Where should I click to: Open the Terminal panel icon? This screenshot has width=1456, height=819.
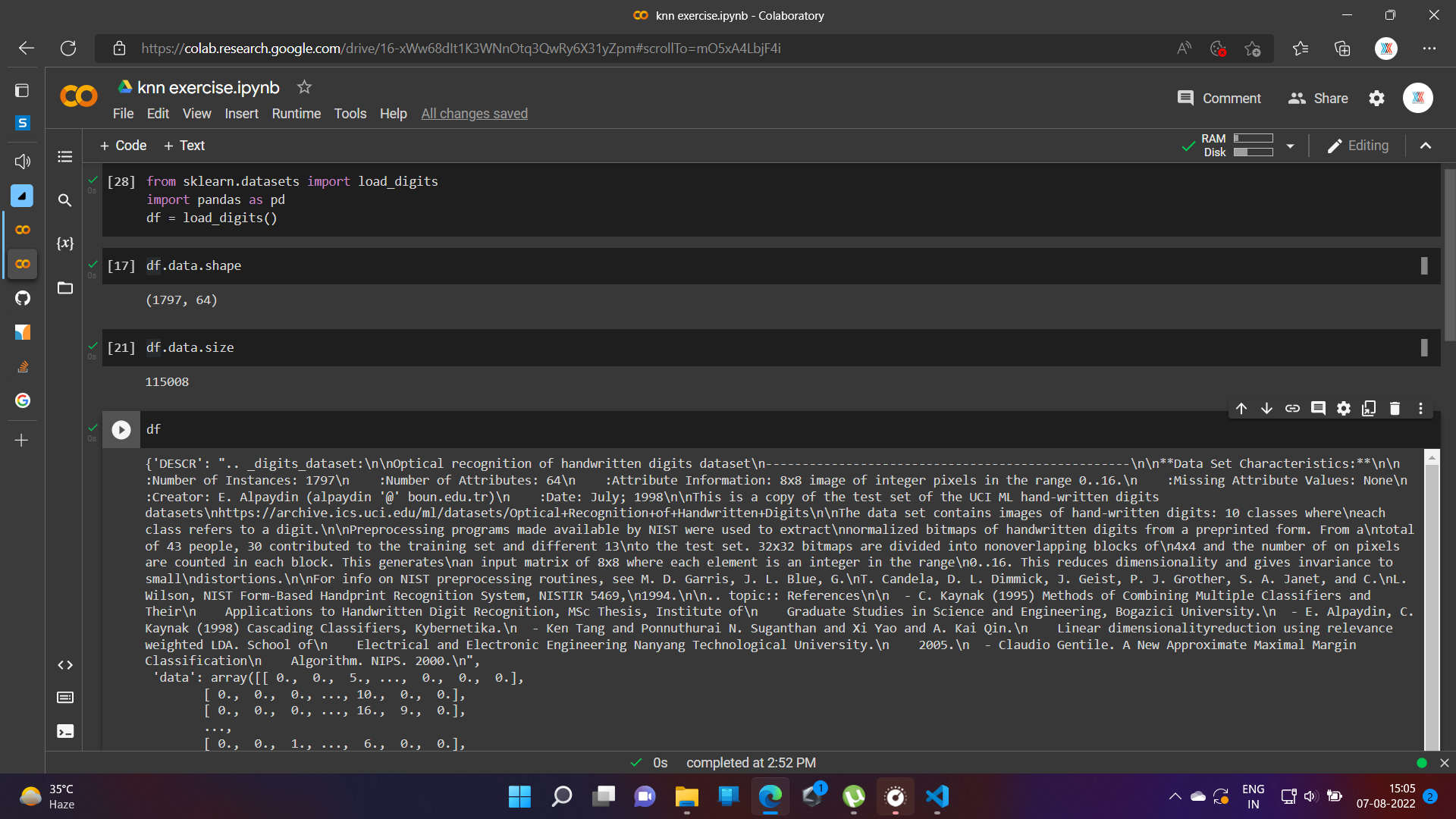pos(65,731)
